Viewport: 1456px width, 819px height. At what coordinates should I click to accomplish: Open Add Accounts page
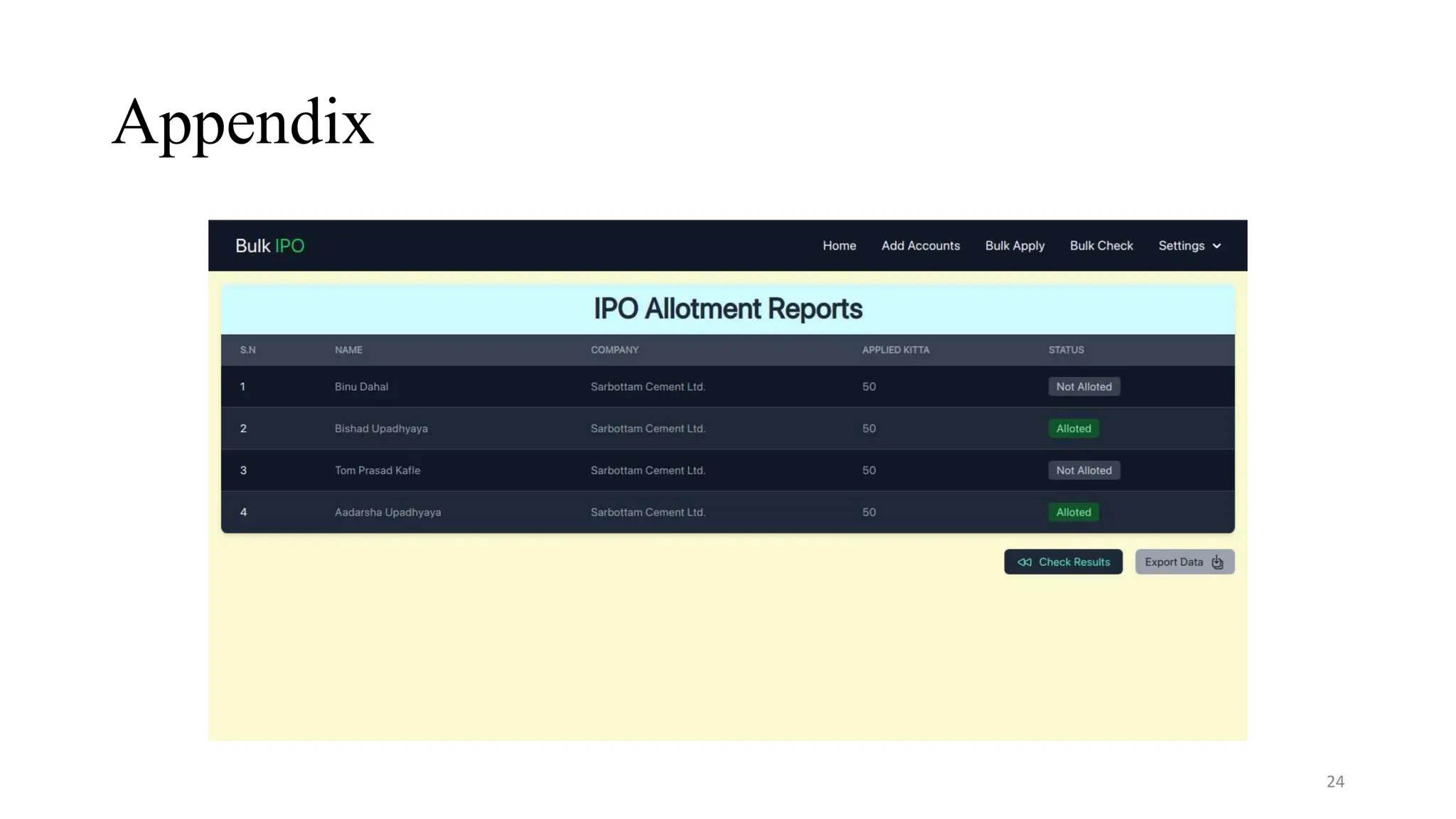click(x=920, y=246)
